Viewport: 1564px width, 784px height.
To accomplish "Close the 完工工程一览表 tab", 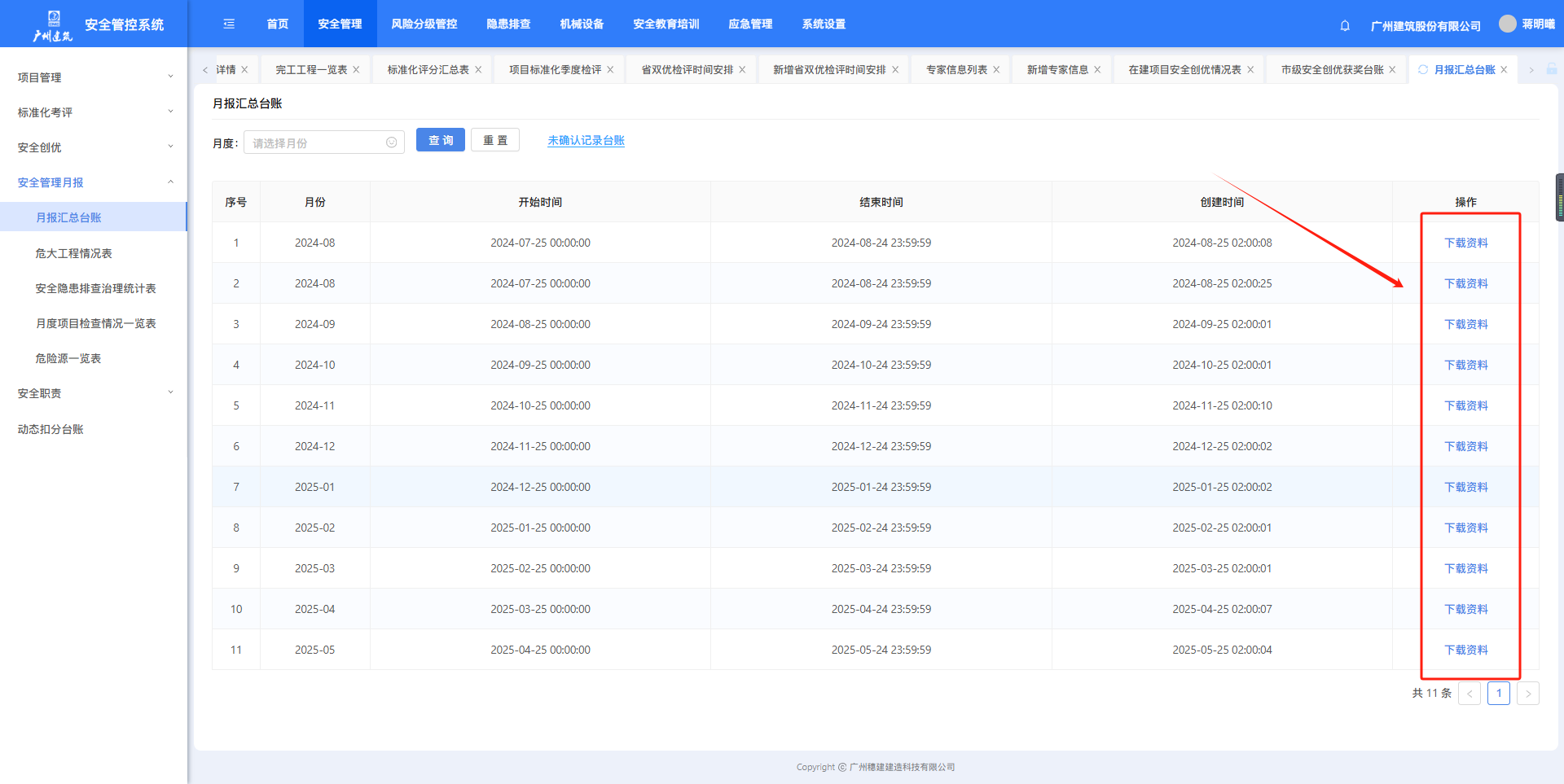I will coord(356,70).
